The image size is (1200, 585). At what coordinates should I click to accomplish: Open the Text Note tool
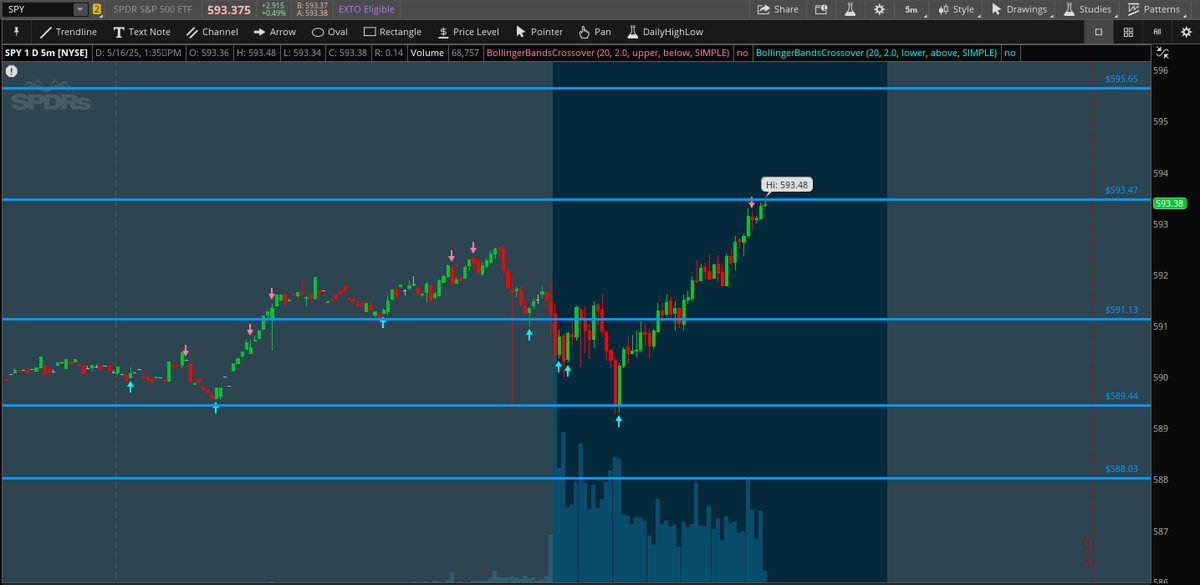pos(141,31)
